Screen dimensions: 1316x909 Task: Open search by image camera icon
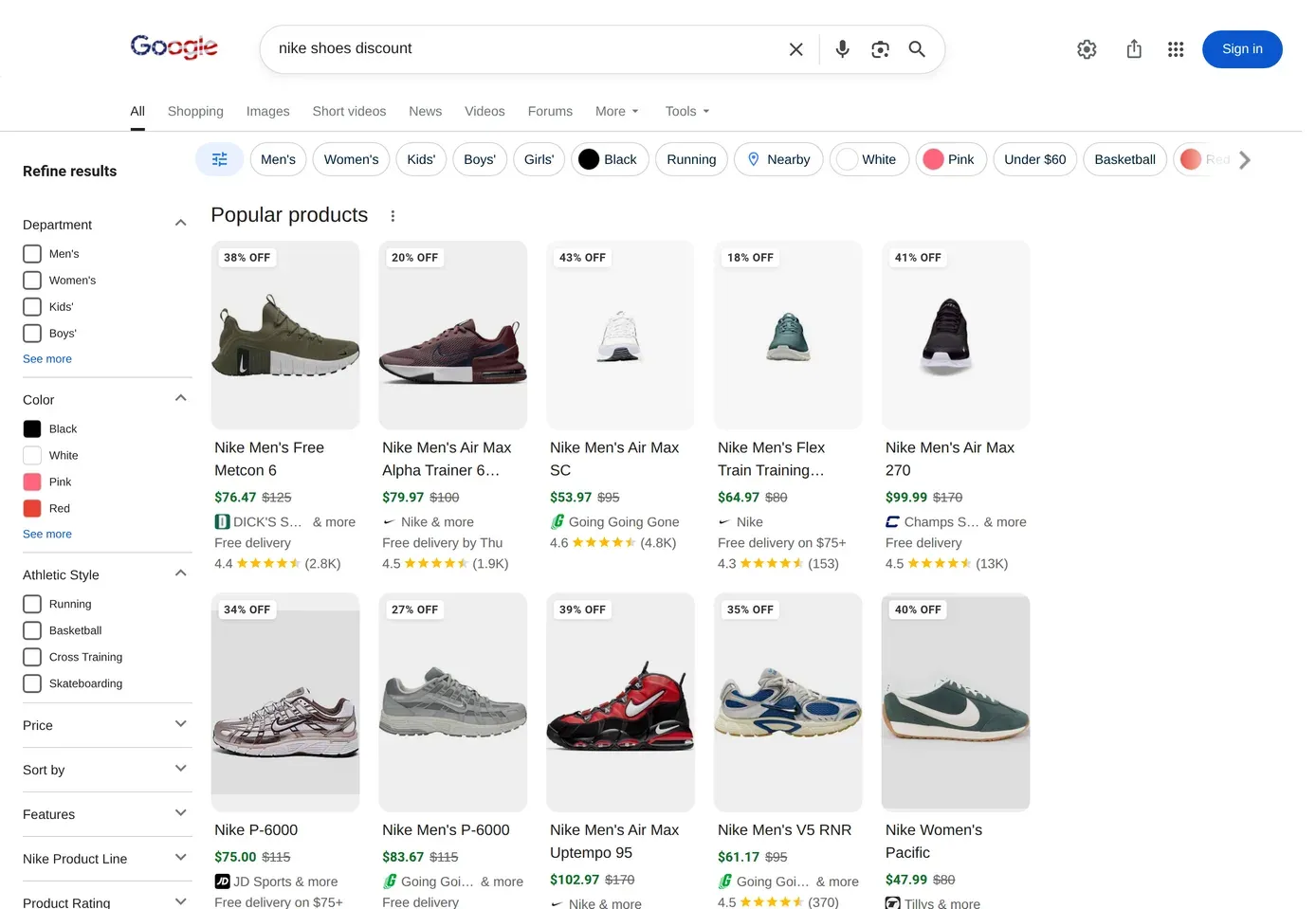880,49
